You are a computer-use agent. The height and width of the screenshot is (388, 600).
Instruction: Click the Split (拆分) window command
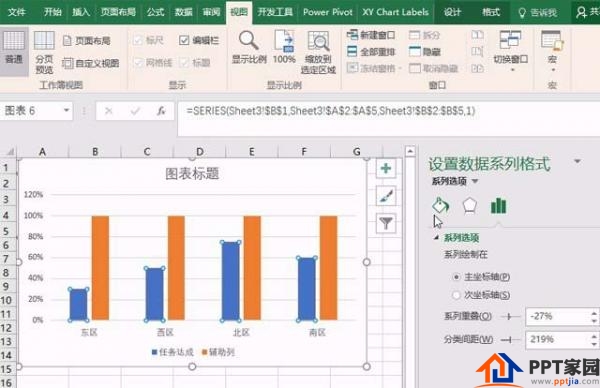[x=424, y=35]
